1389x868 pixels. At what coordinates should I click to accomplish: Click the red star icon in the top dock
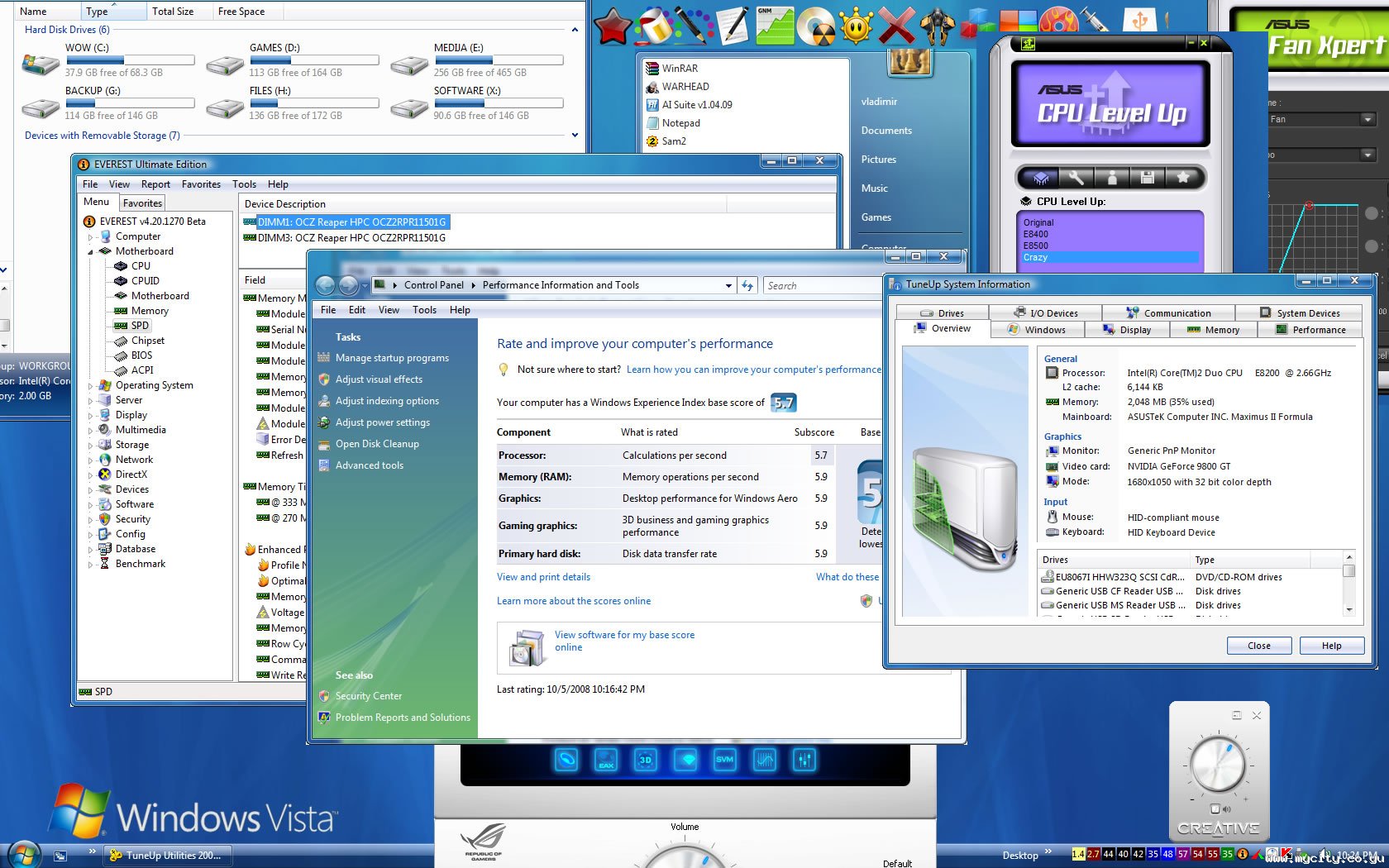[x=613, y=26]
